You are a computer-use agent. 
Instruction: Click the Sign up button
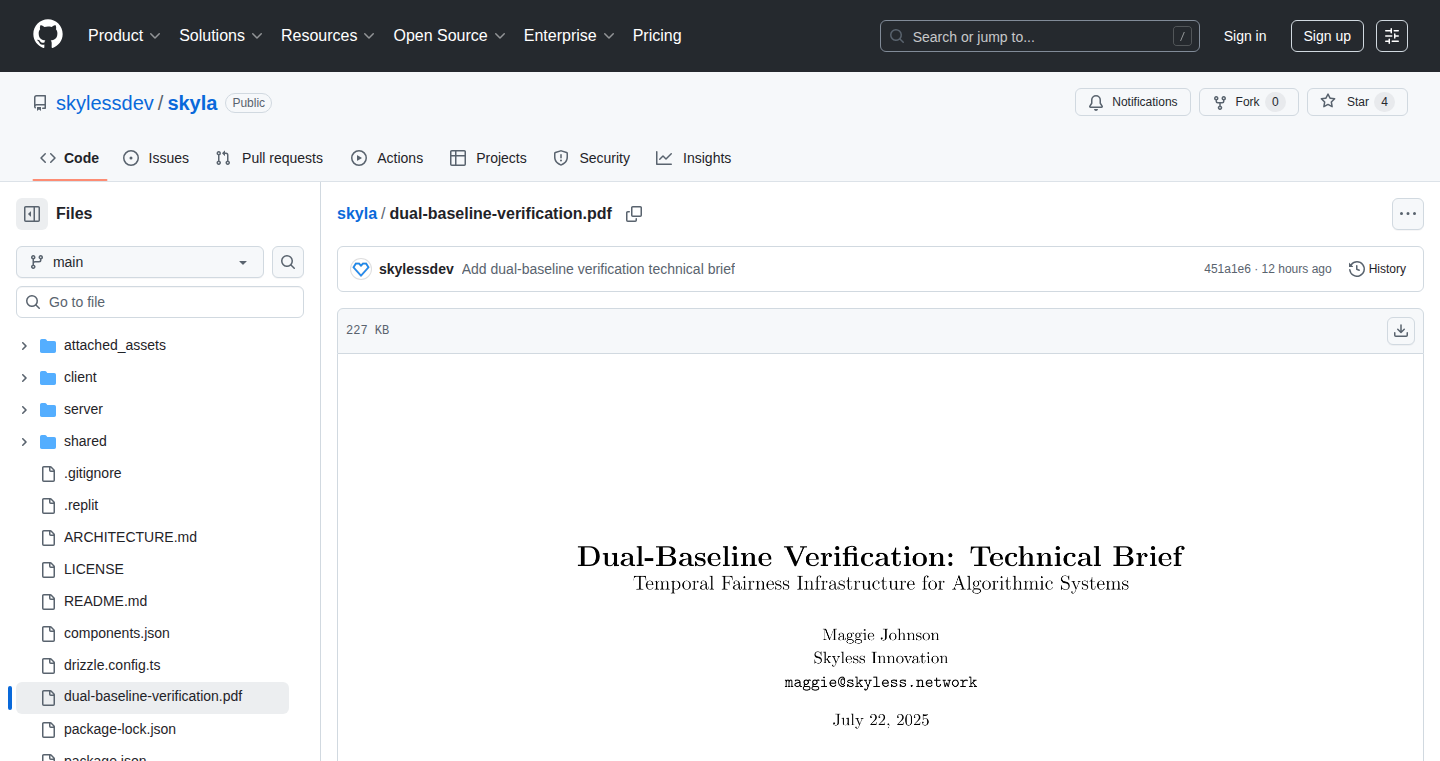pos(1327,36)
